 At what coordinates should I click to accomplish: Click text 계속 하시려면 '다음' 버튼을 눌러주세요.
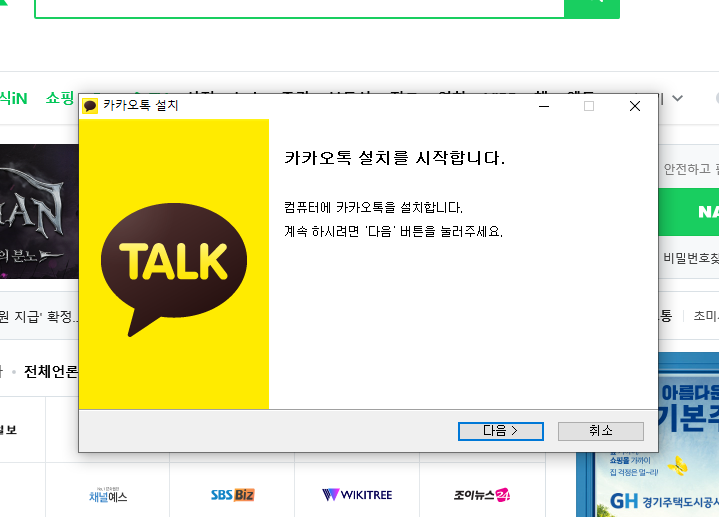[x=393, y=231]
